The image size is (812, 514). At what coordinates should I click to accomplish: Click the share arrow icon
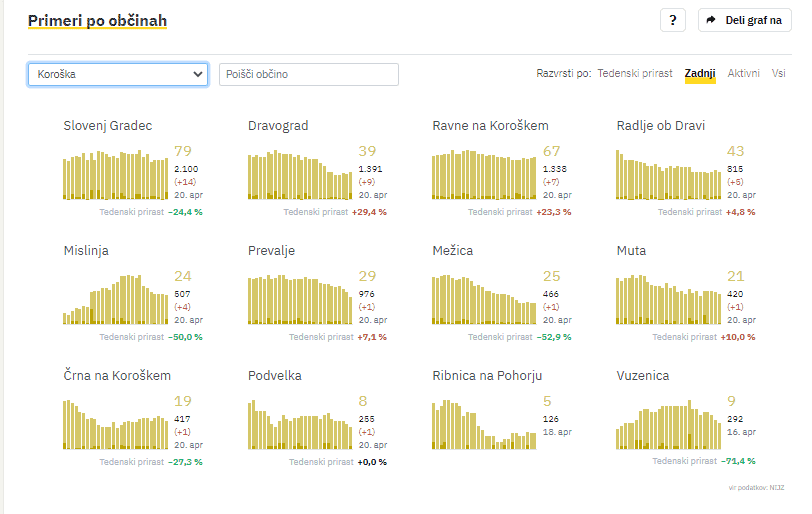pyautogui.click(x=712, y=20)
